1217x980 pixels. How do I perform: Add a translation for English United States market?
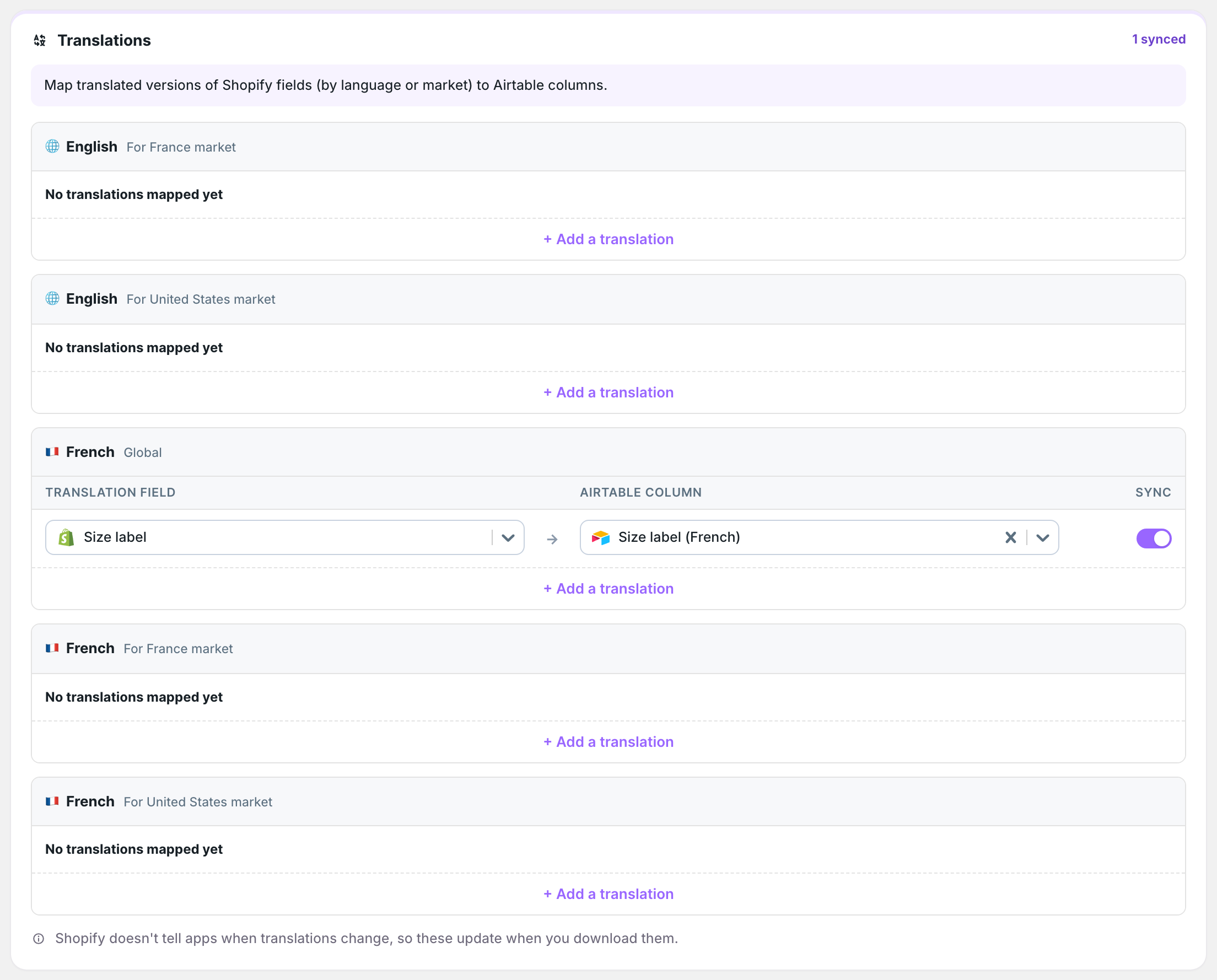pyautogui.click(x=608, y=392)
